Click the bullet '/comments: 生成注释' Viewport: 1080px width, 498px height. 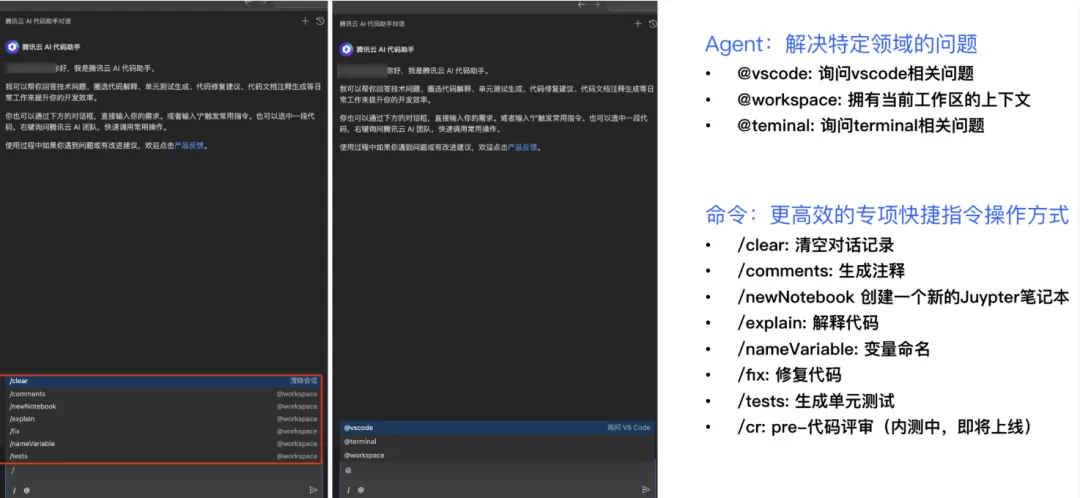tap(821, 271)
